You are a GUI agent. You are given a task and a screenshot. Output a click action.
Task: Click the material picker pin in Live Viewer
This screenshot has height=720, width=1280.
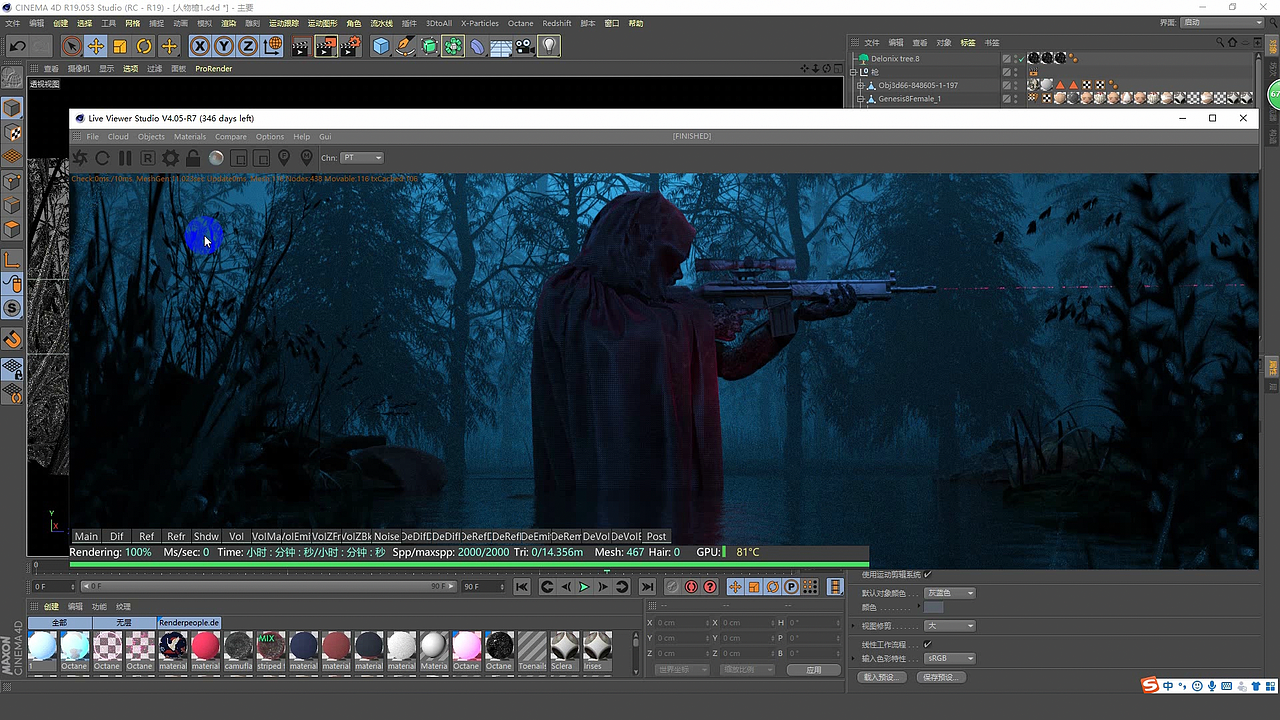point(307,158)
